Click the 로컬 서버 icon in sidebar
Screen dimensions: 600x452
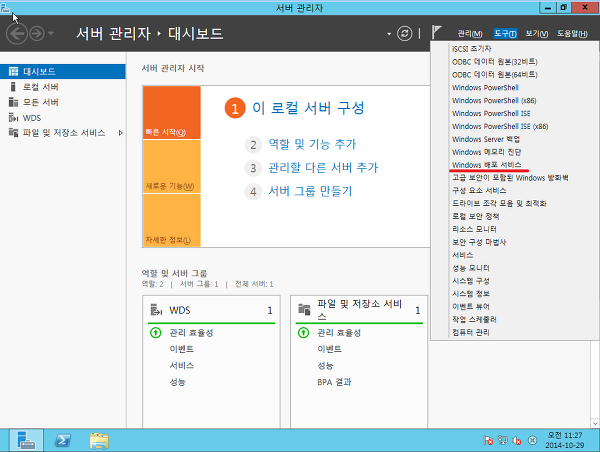(x=13, y=87)
